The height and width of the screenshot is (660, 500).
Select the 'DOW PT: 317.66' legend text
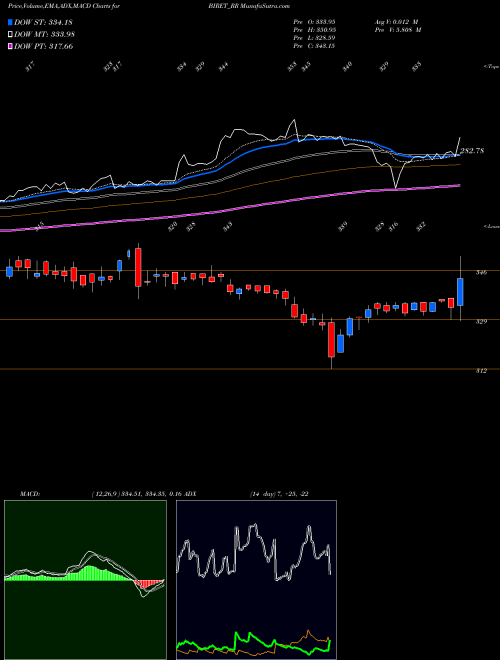point(44,46)
